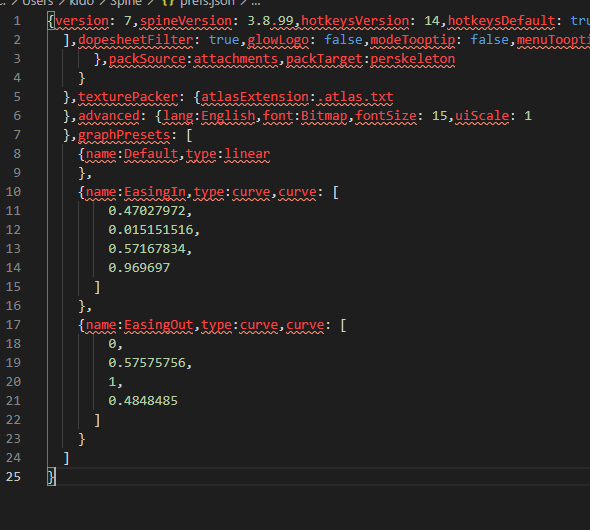The height and width of the screenshot is (530, 590).
Task: Place cursor on "hotkeysVersion" key
Action: (x=355, y=21)
